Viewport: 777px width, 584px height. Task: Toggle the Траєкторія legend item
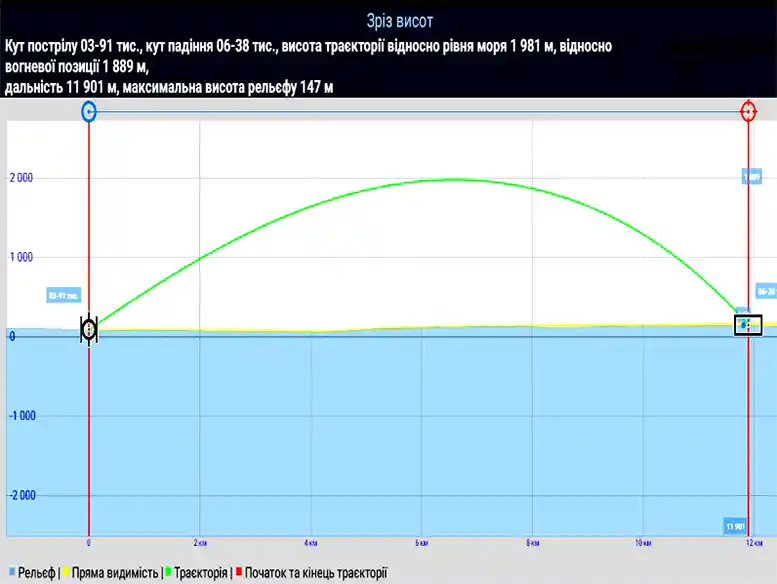(200, 574)
